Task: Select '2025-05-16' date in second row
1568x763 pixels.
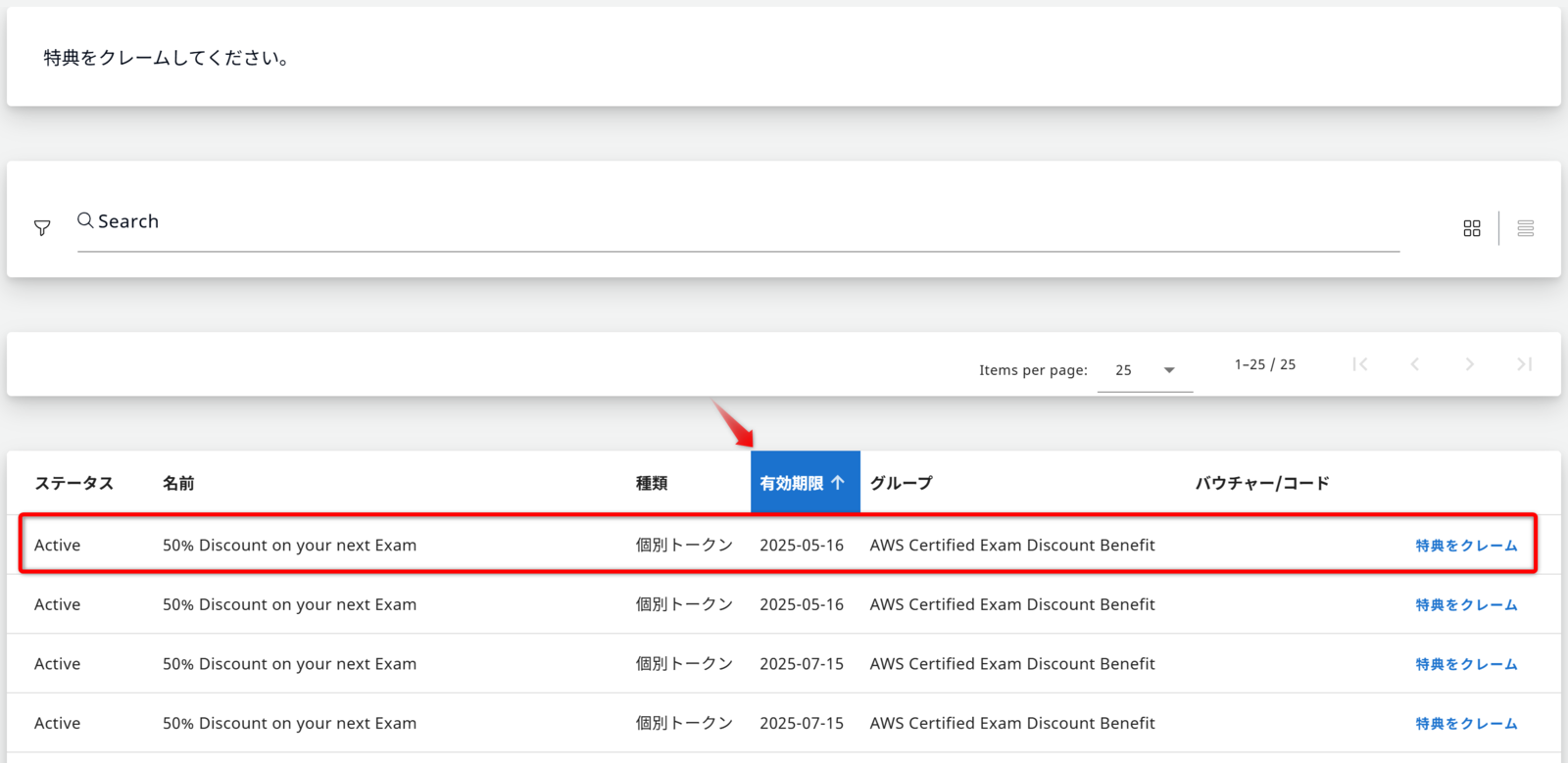Action: (802, 604)
